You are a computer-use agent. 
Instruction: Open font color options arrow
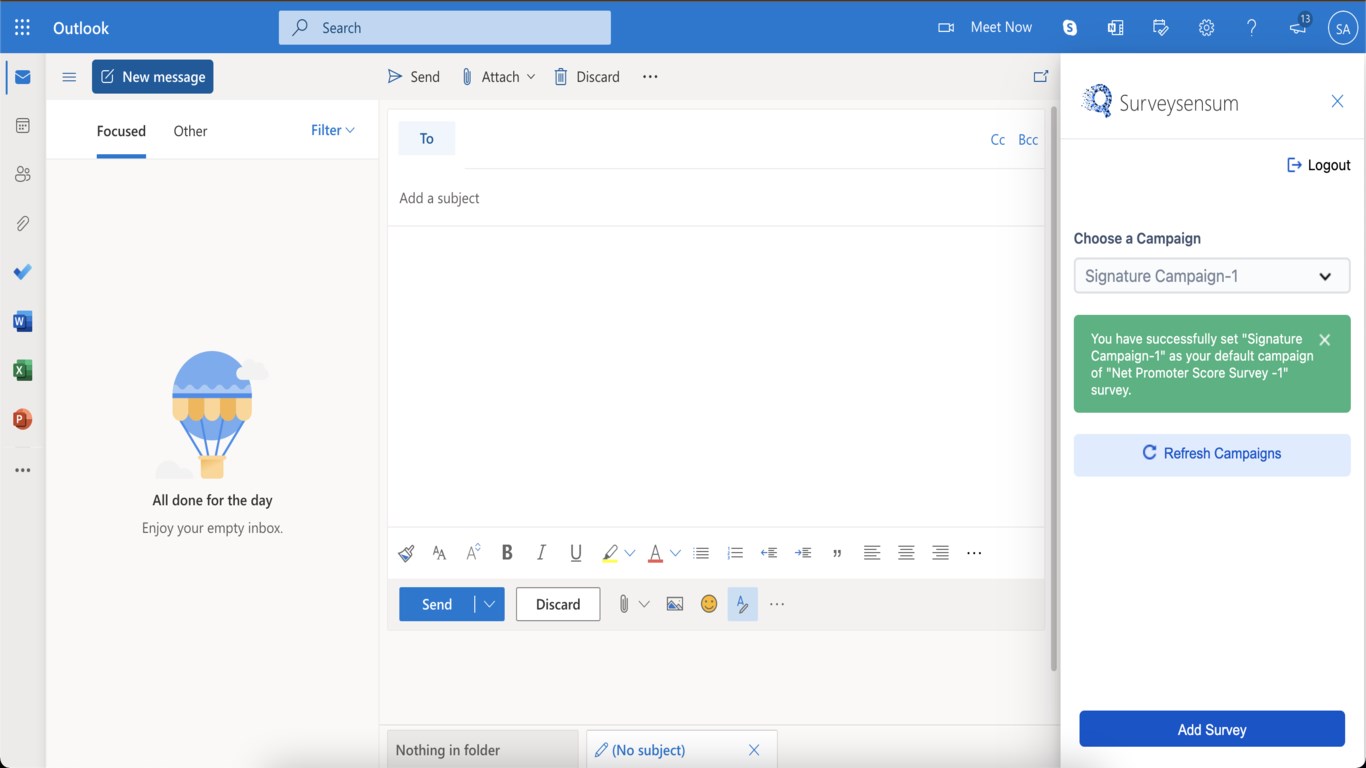(675, 553)
